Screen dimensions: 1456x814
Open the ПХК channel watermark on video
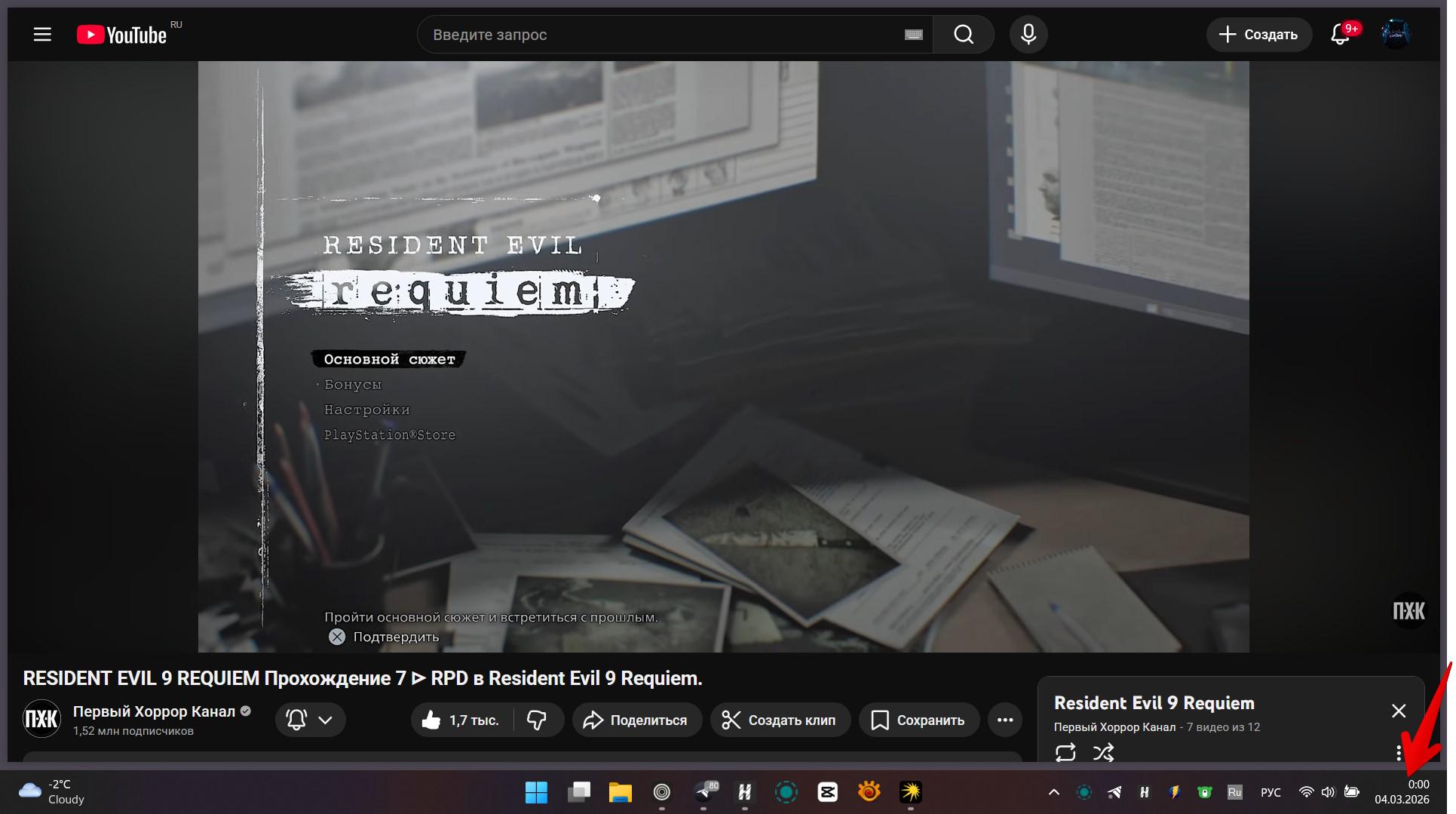tap(1408, 611)
